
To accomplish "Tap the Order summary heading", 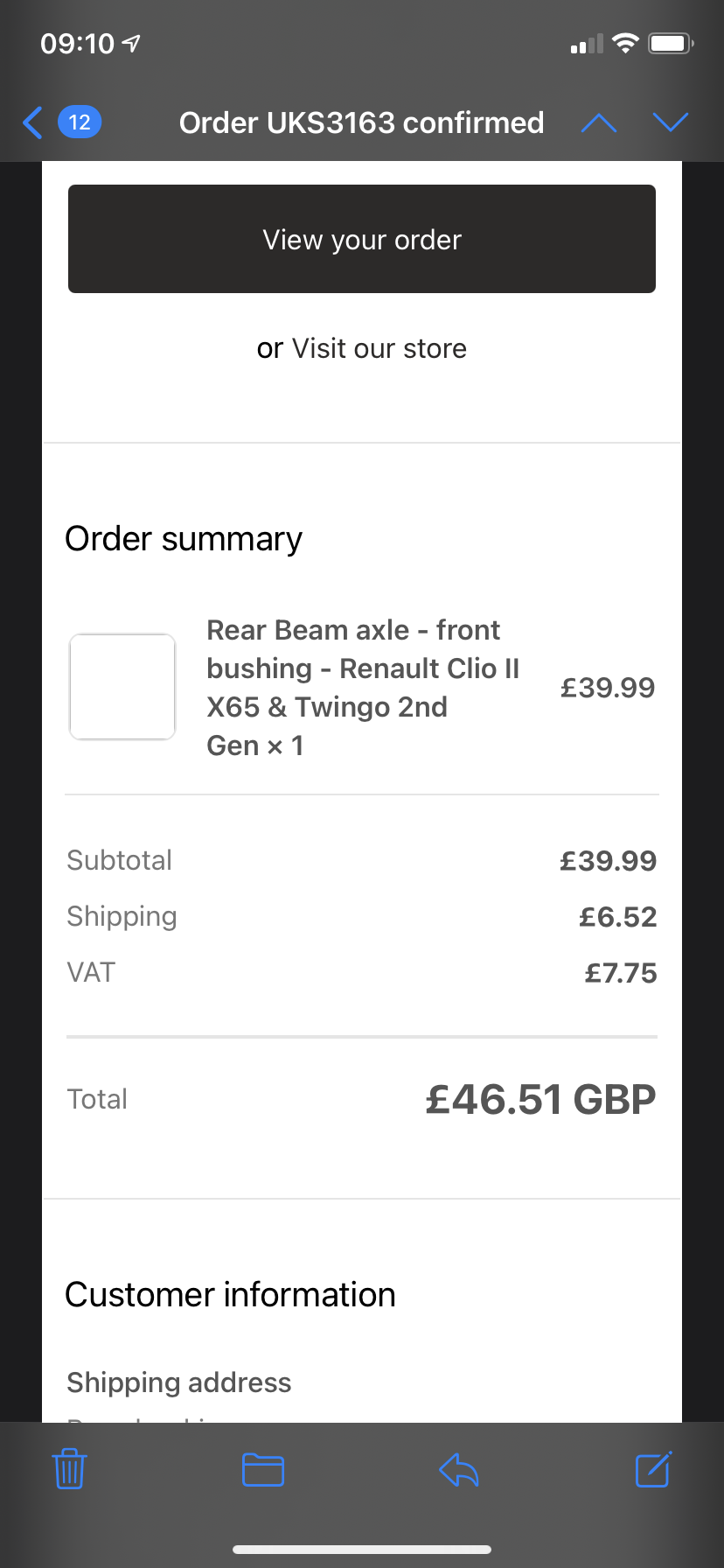I will tap(184, 539).
